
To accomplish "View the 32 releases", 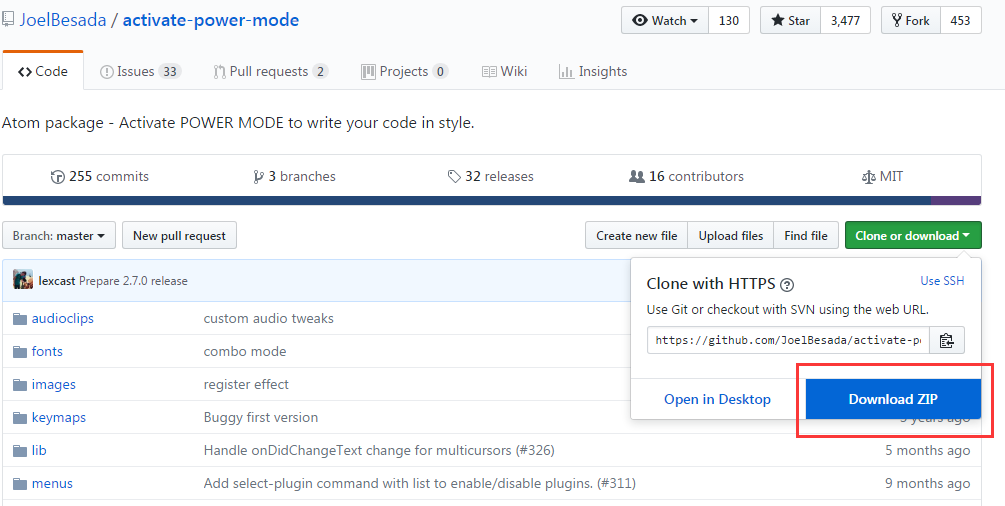I will tap(490, 176).
